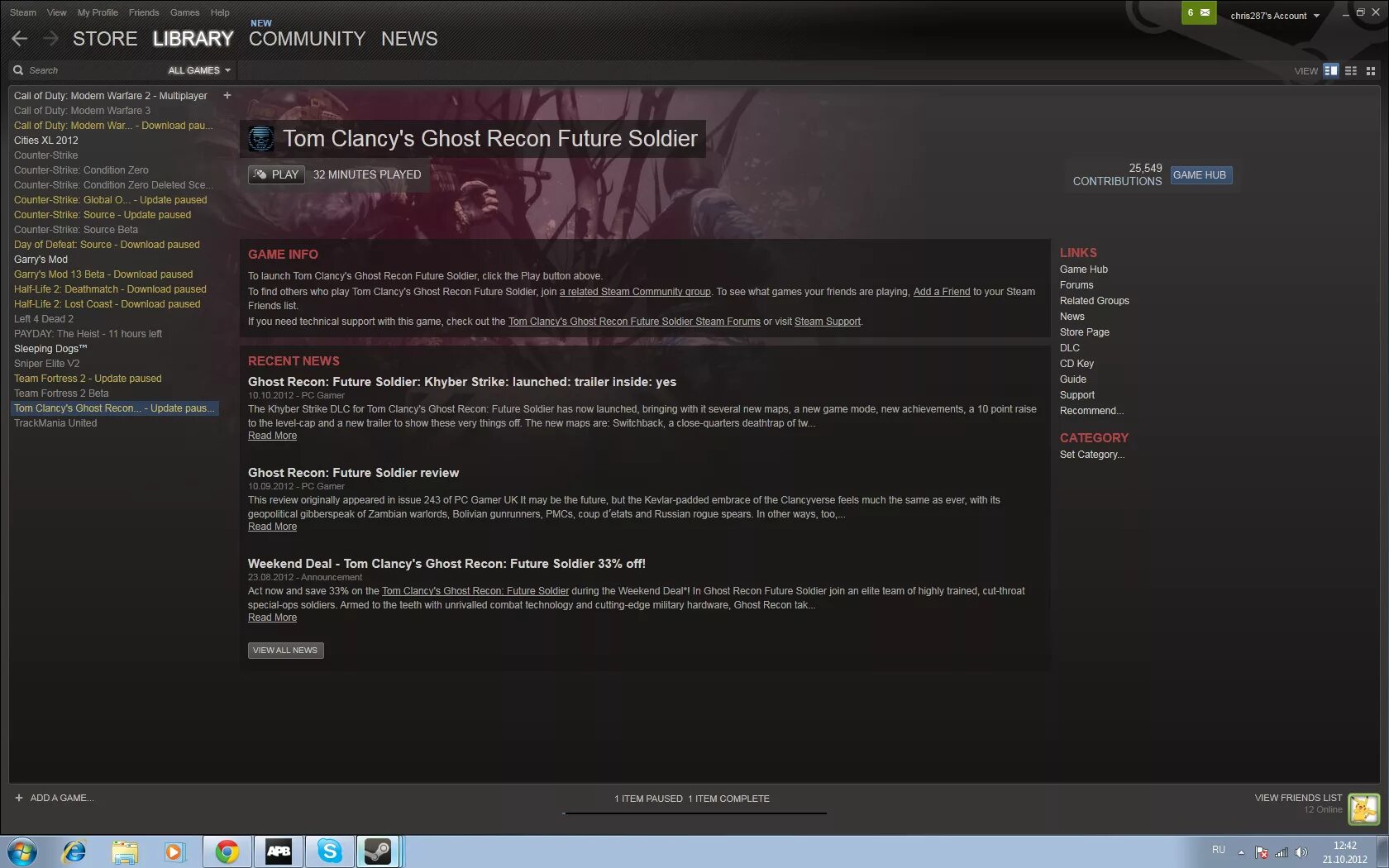This screenshot has width=1389, height=868.
Task: Click the network signal tray icon
Action: tap(1282, 852)
